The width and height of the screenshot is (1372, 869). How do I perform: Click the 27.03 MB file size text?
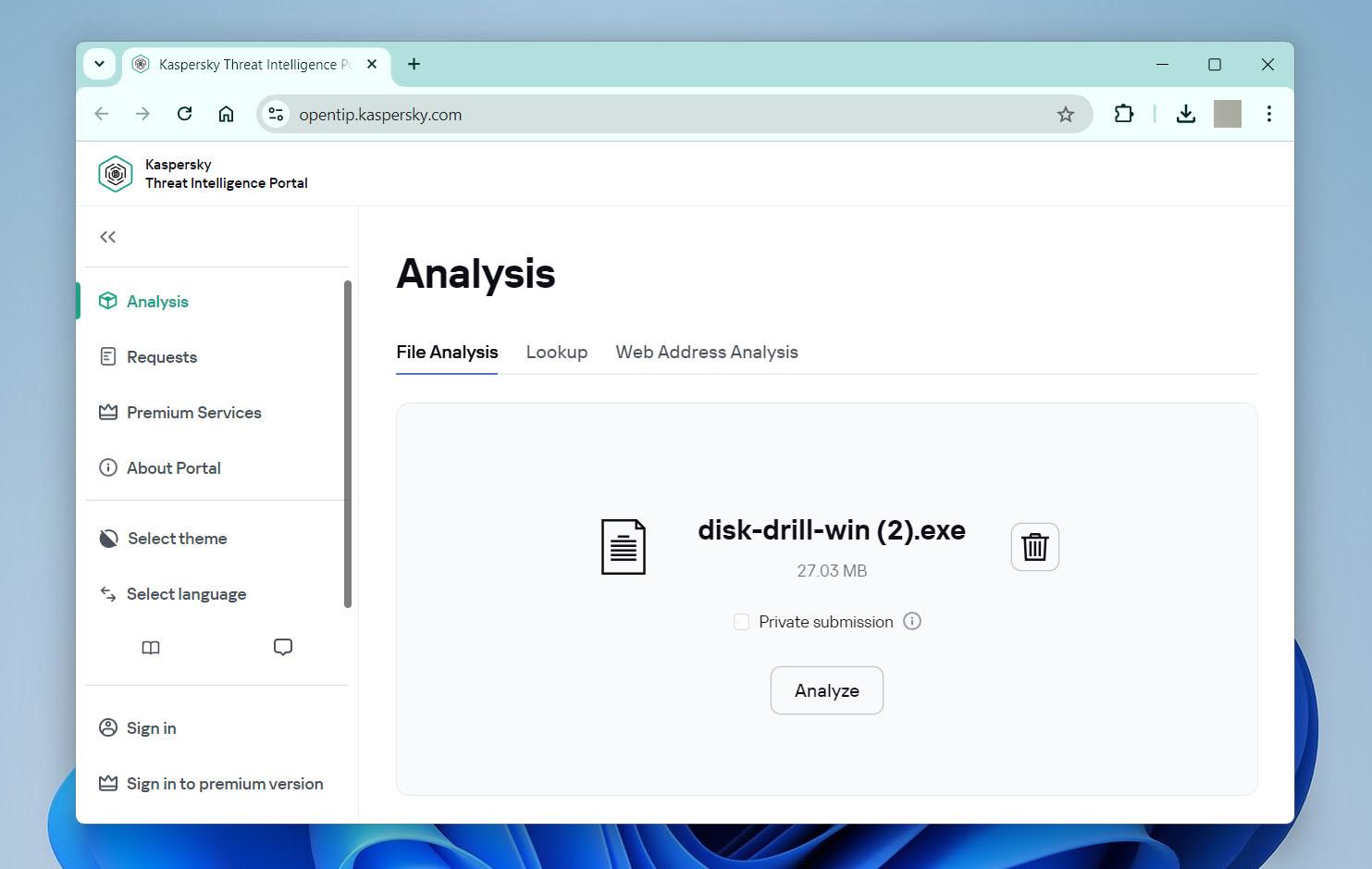click(x=832, y=571)
